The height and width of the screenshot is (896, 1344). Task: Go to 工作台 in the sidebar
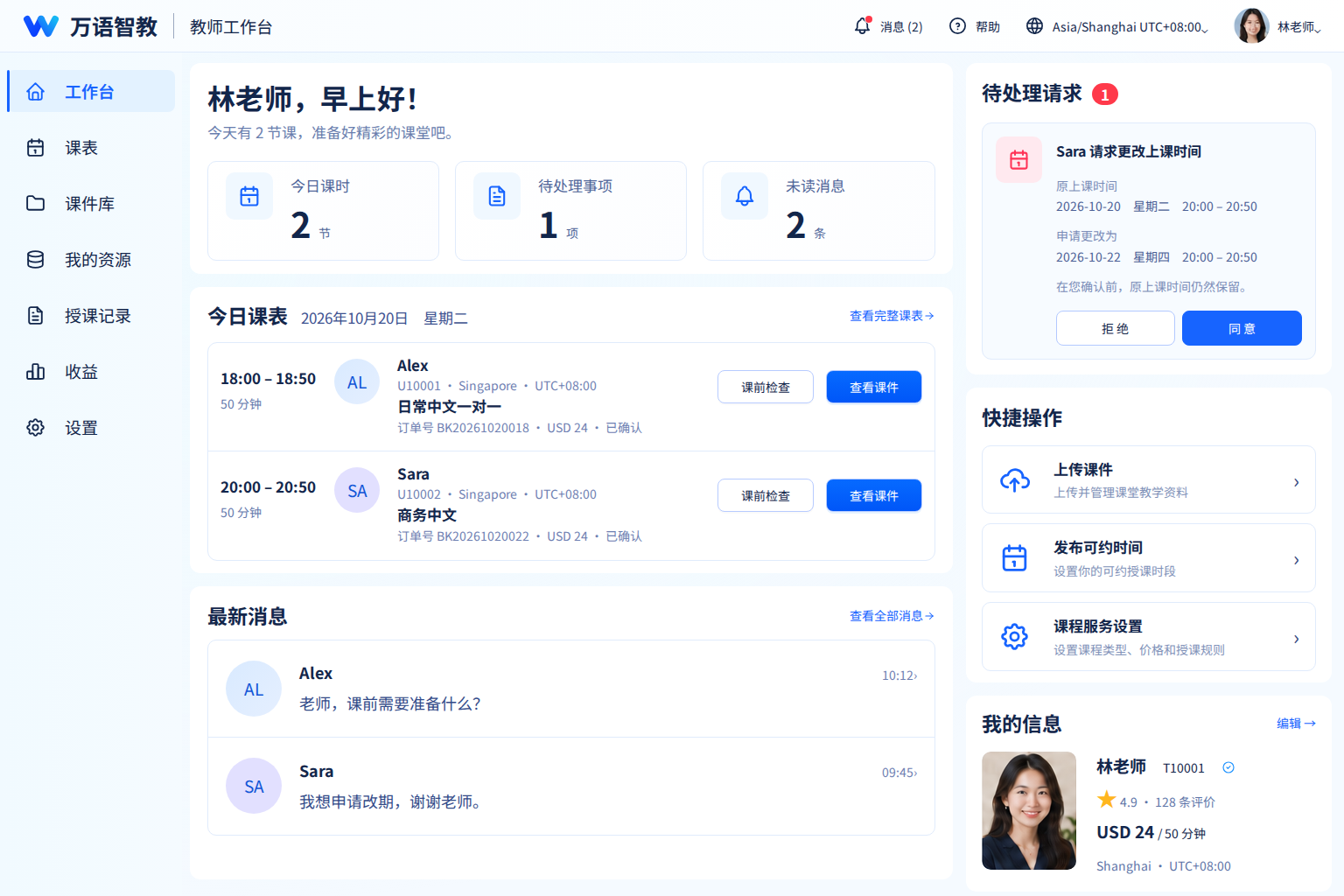click(x=91, y=91)
